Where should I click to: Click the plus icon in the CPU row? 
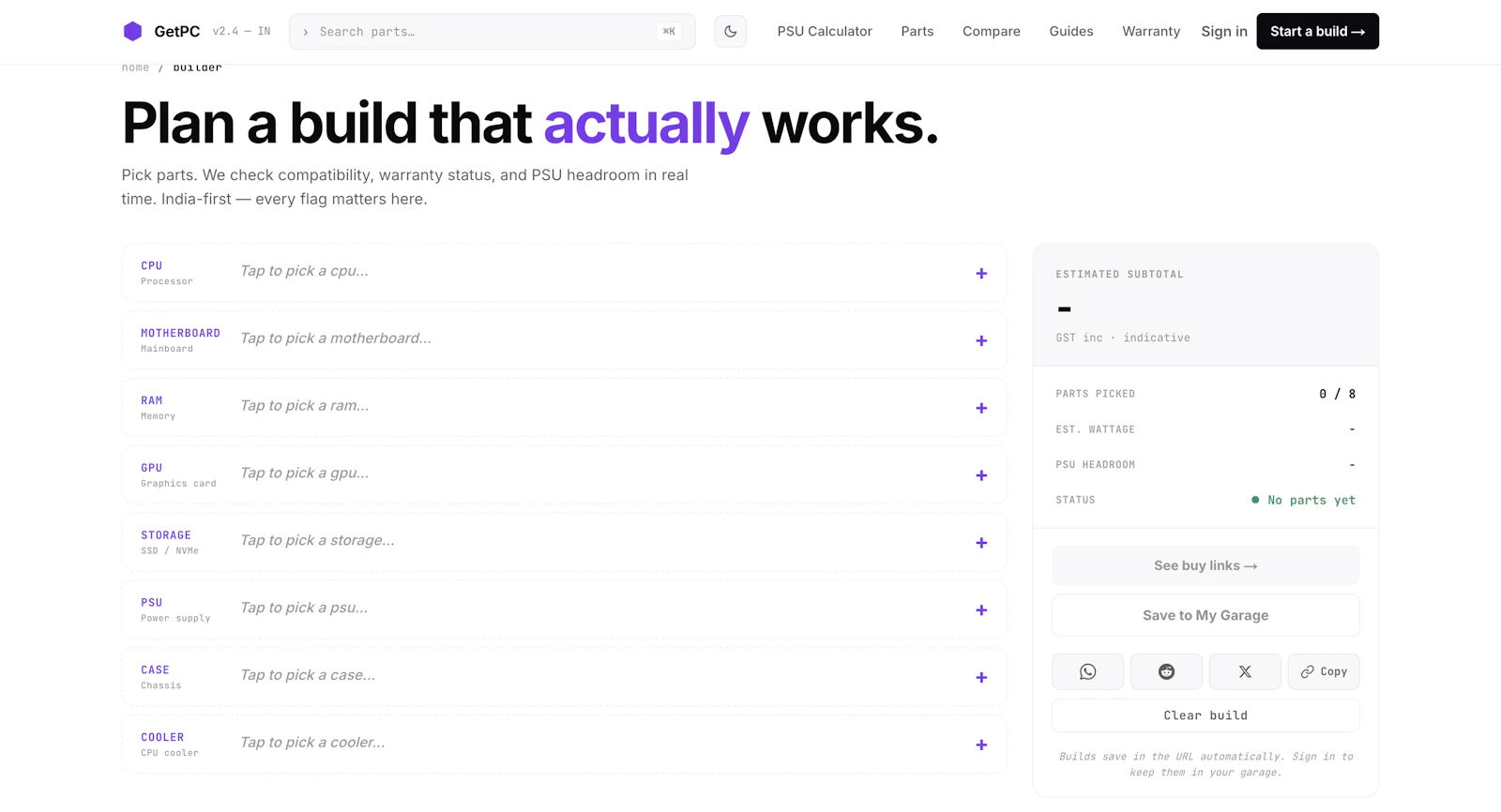pos(981,274)
